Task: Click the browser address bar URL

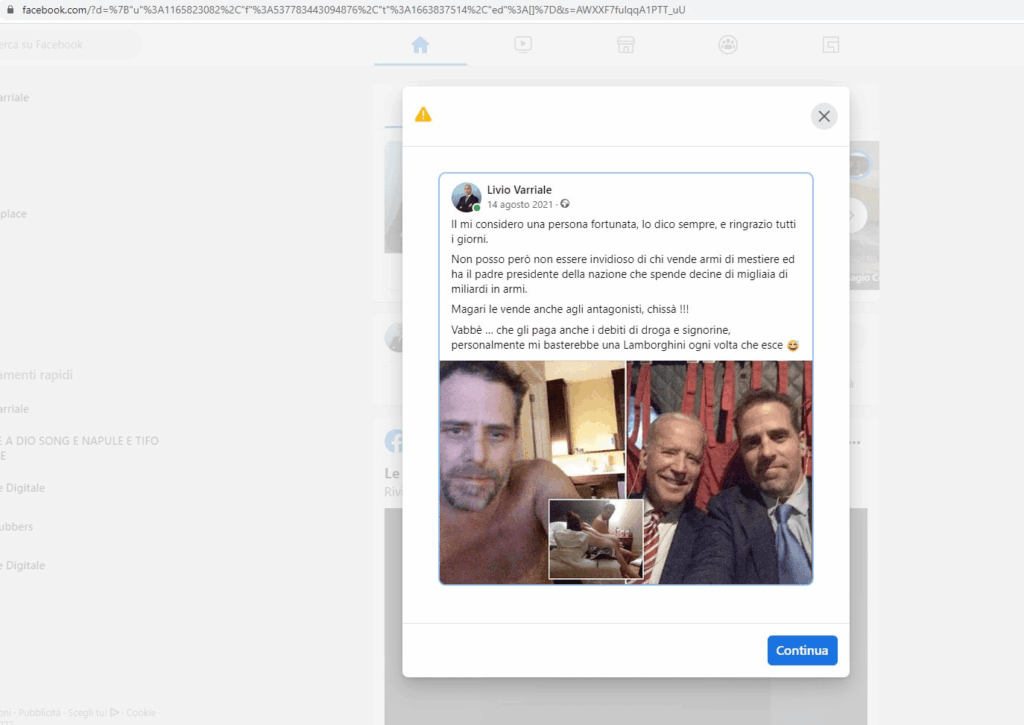Action: click(353, 10)
